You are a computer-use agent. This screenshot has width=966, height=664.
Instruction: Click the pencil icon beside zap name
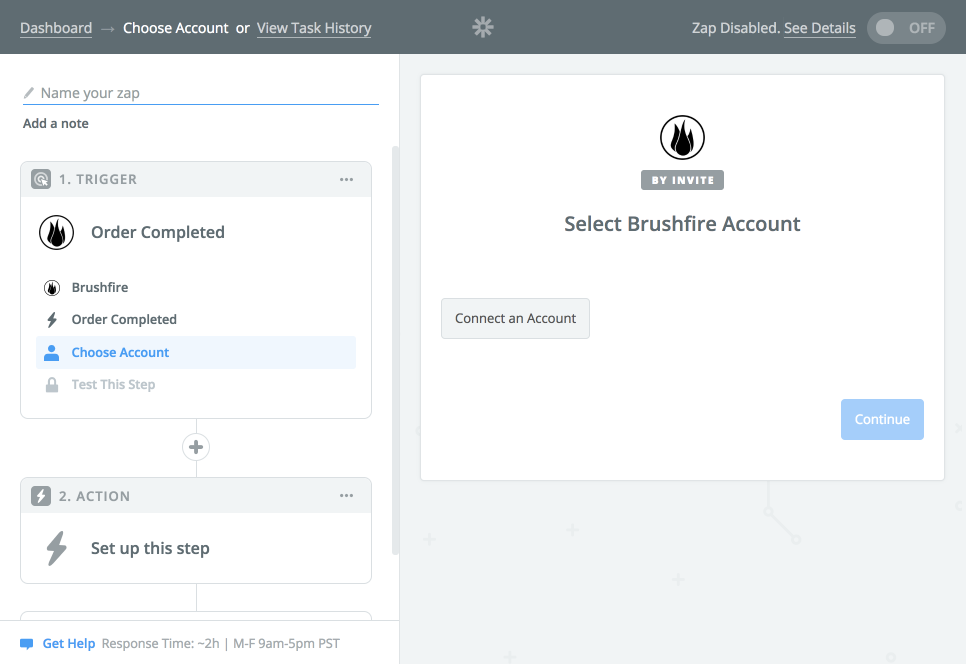[x=28, y=93]
